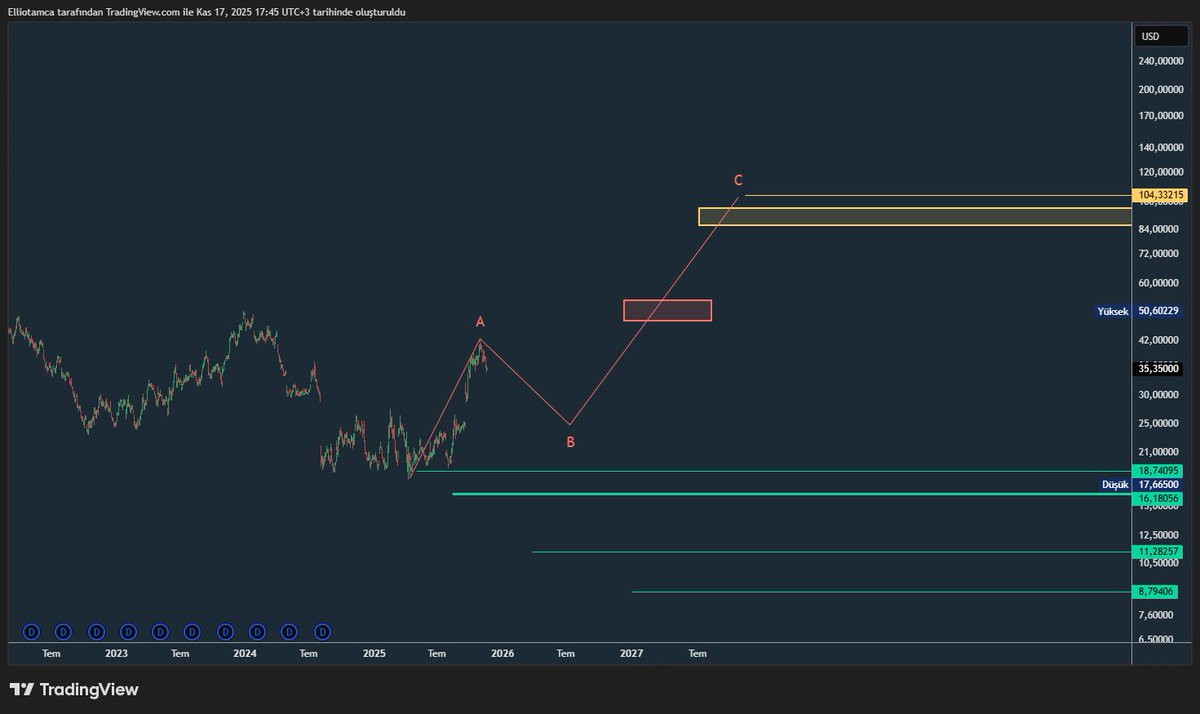
Task: Click the 240,00000 price axis tick
Action: [x=1159, y=61]
